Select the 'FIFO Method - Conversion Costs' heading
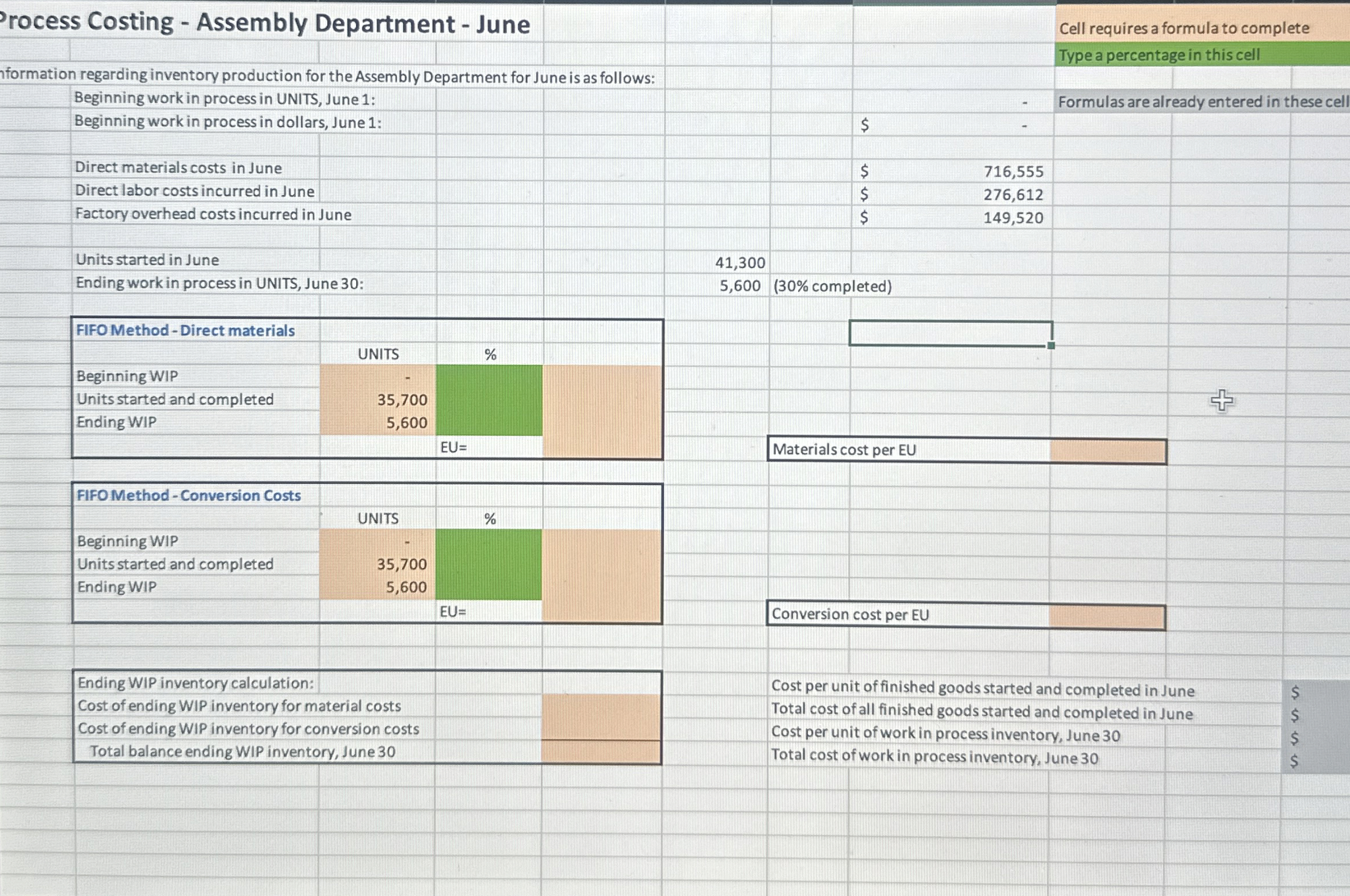Screen dimensions: 1350x896 pos(189,495)
